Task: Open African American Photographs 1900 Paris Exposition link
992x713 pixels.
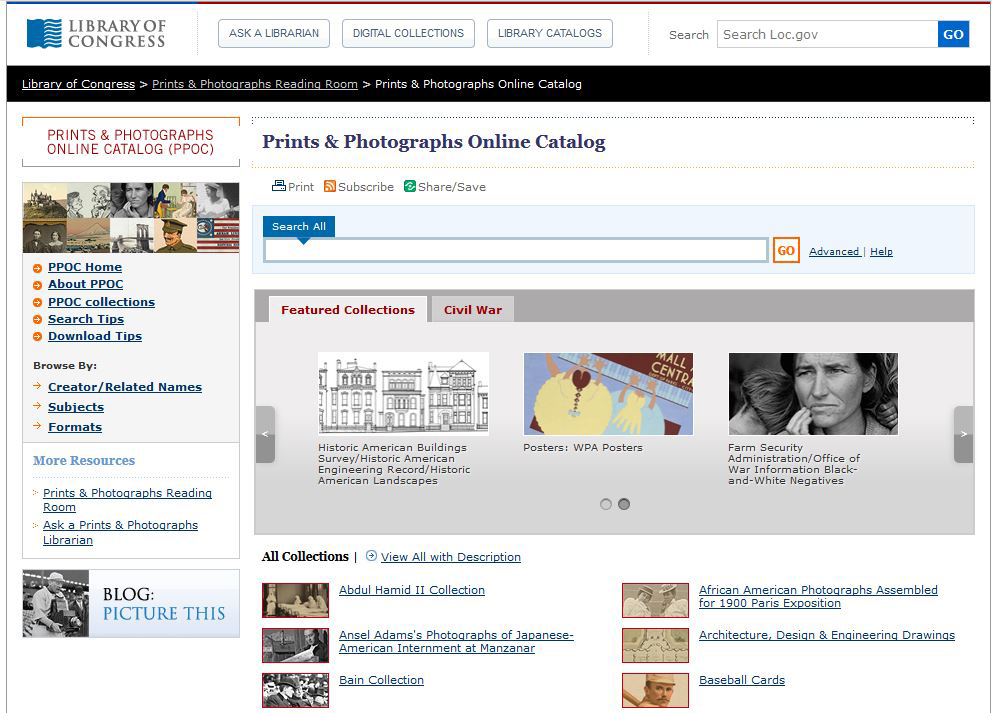Action: (x=818, y=596)
